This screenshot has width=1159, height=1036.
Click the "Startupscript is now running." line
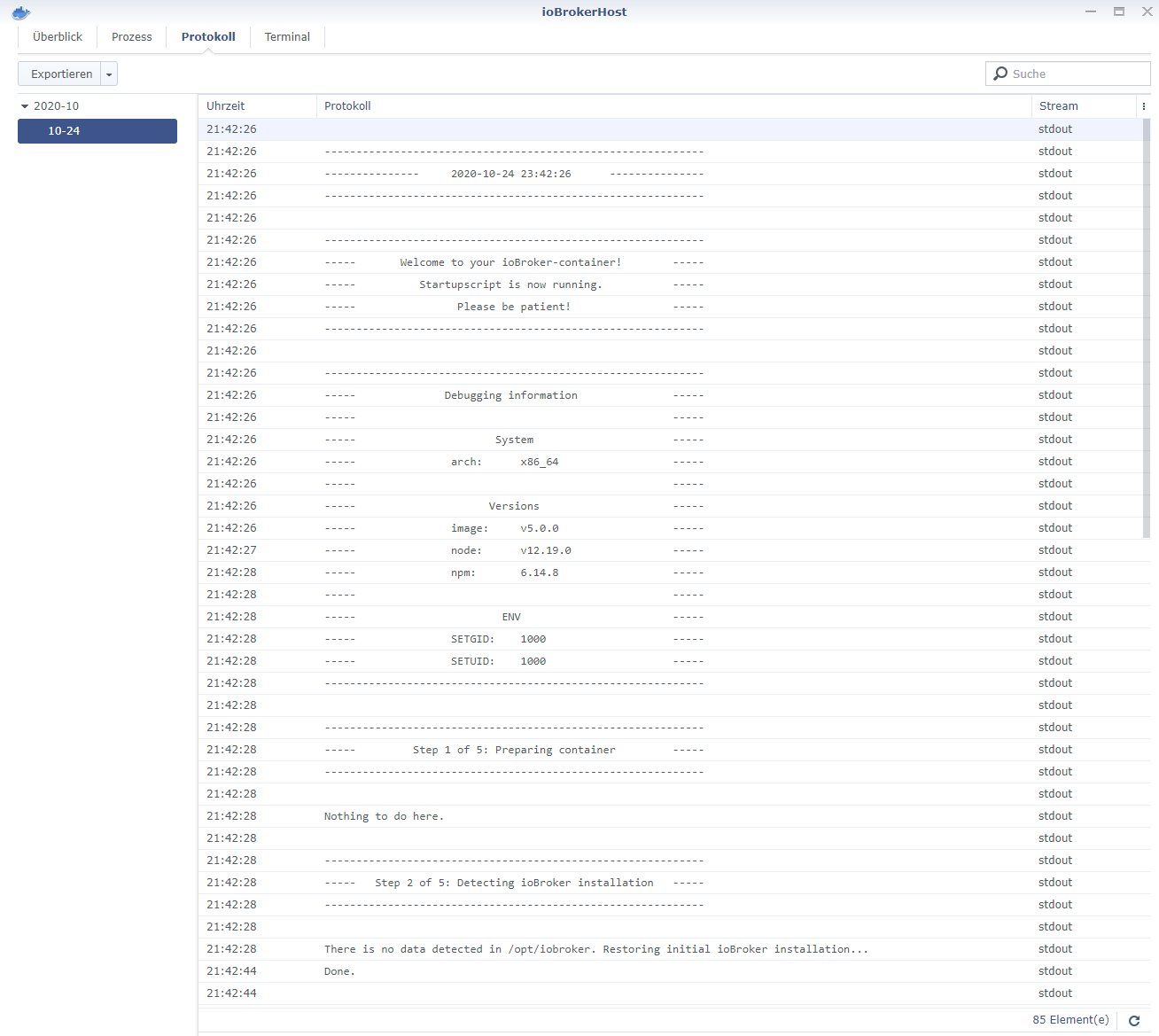[674, 284]
